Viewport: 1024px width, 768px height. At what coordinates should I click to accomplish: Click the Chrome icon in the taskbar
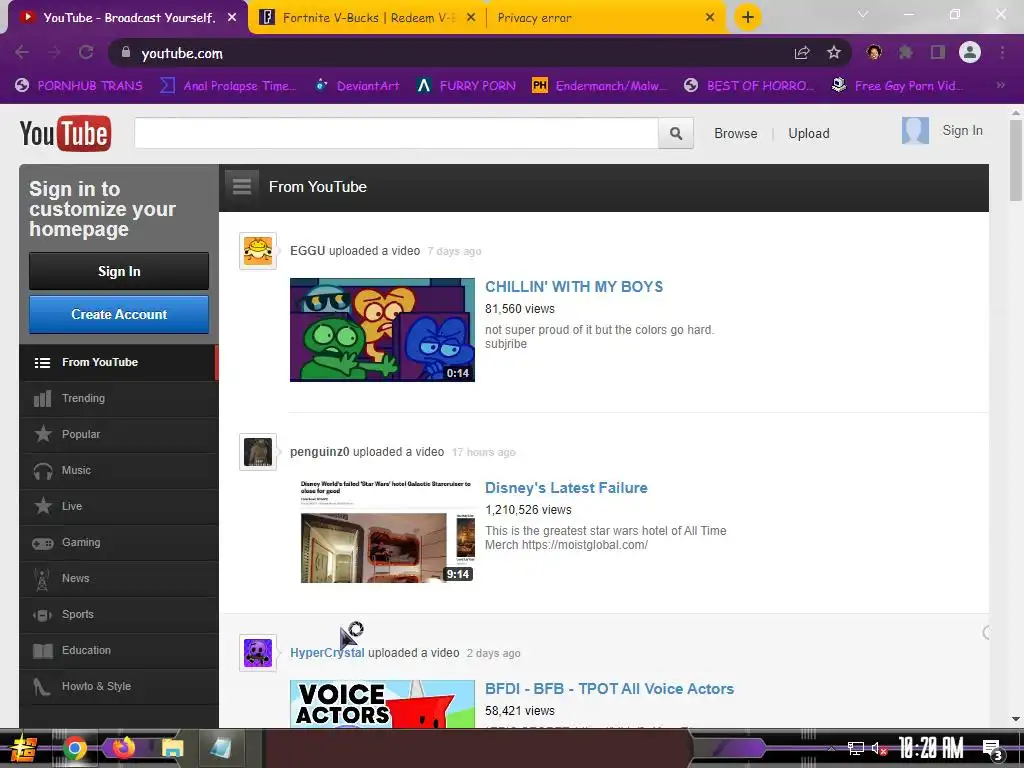click(74, 748)
